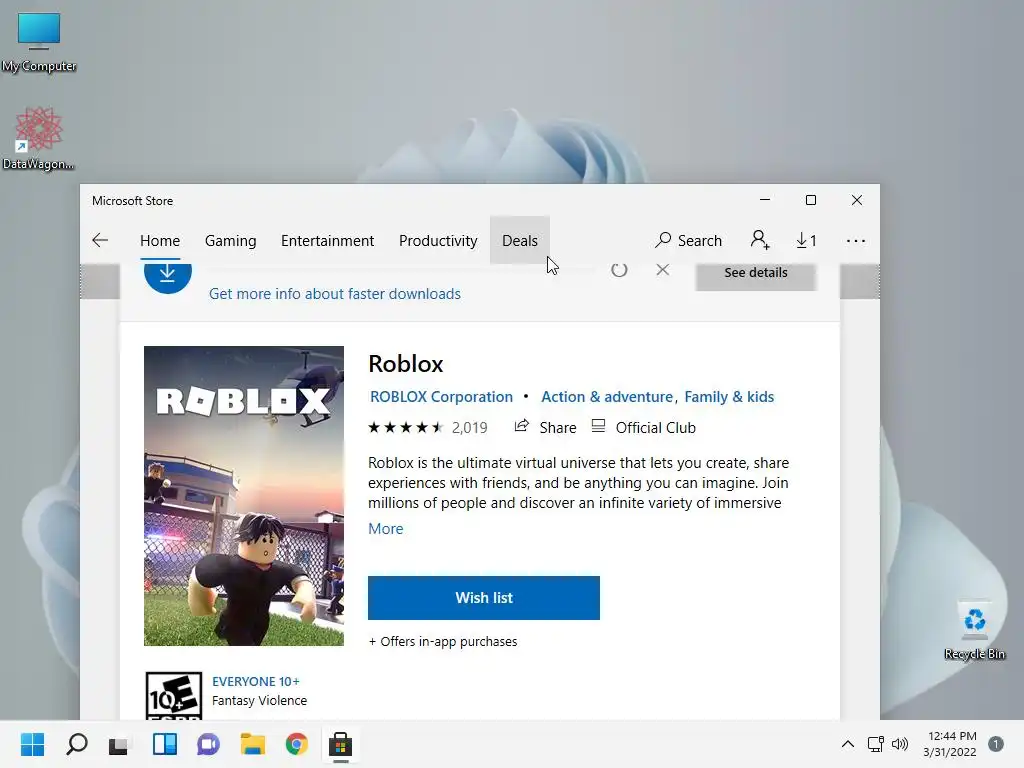Image resolution: width=1024 pixels, height=768 pixels.
Task: Minimize the Microsoft Store window
Action: [765, 200]
